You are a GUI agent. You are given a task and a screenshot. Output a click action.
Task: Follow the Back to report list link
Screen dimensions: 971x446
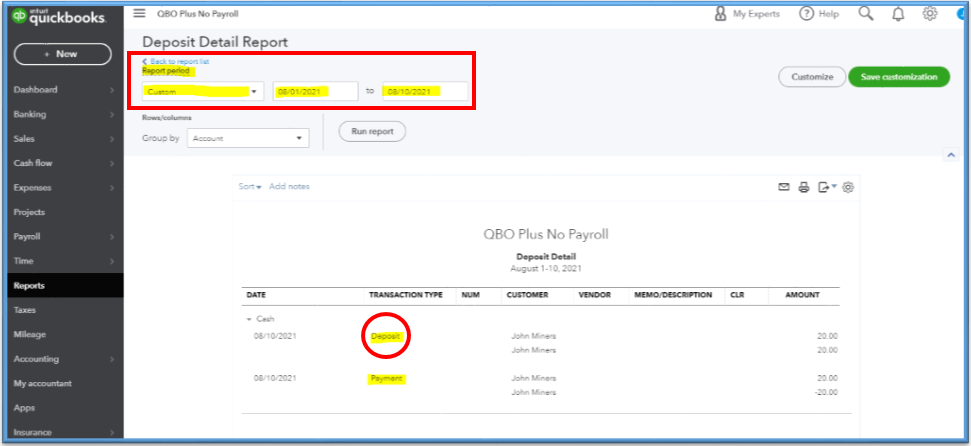click(176, 61)
